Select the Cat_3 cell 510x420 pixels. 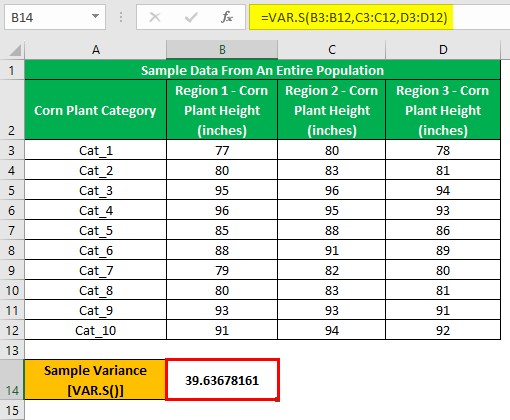(95, 190)
